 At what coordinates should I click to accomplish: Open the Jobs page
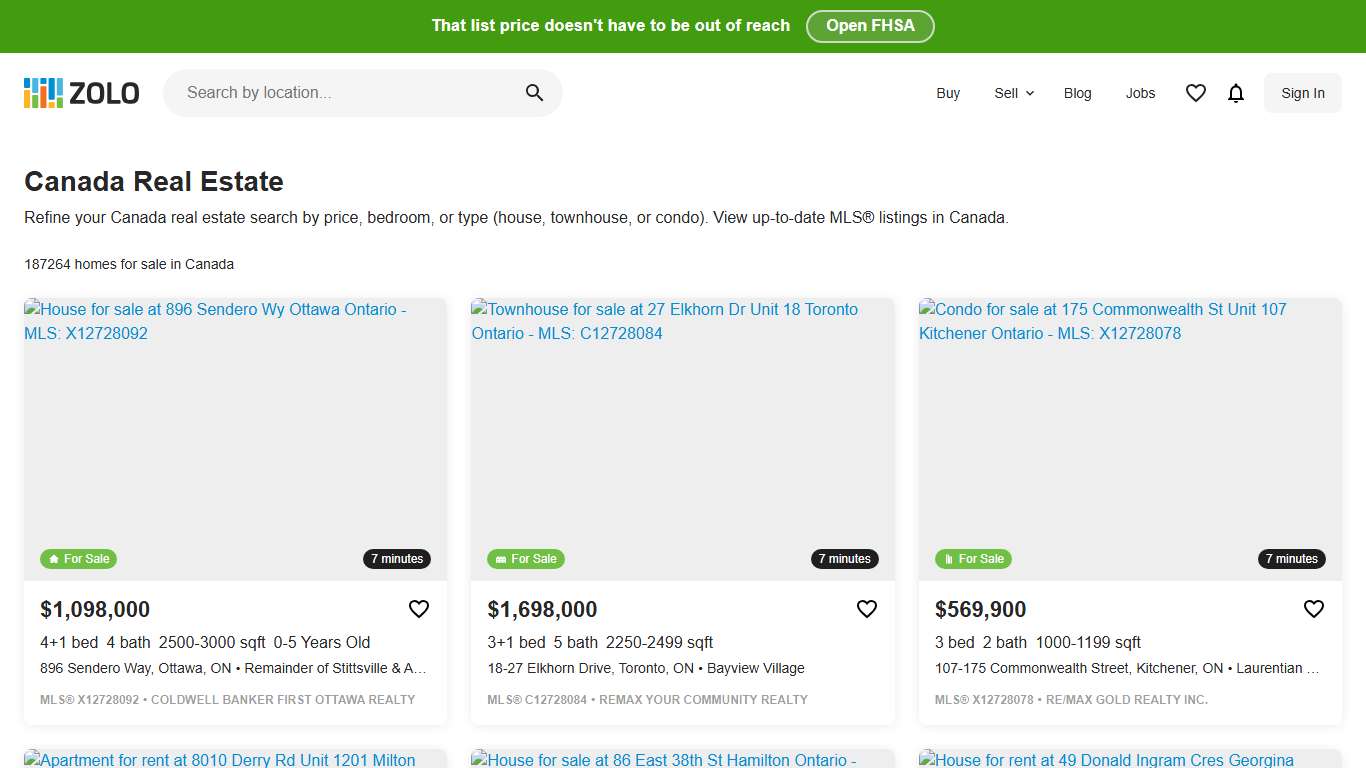[1140, 93]
